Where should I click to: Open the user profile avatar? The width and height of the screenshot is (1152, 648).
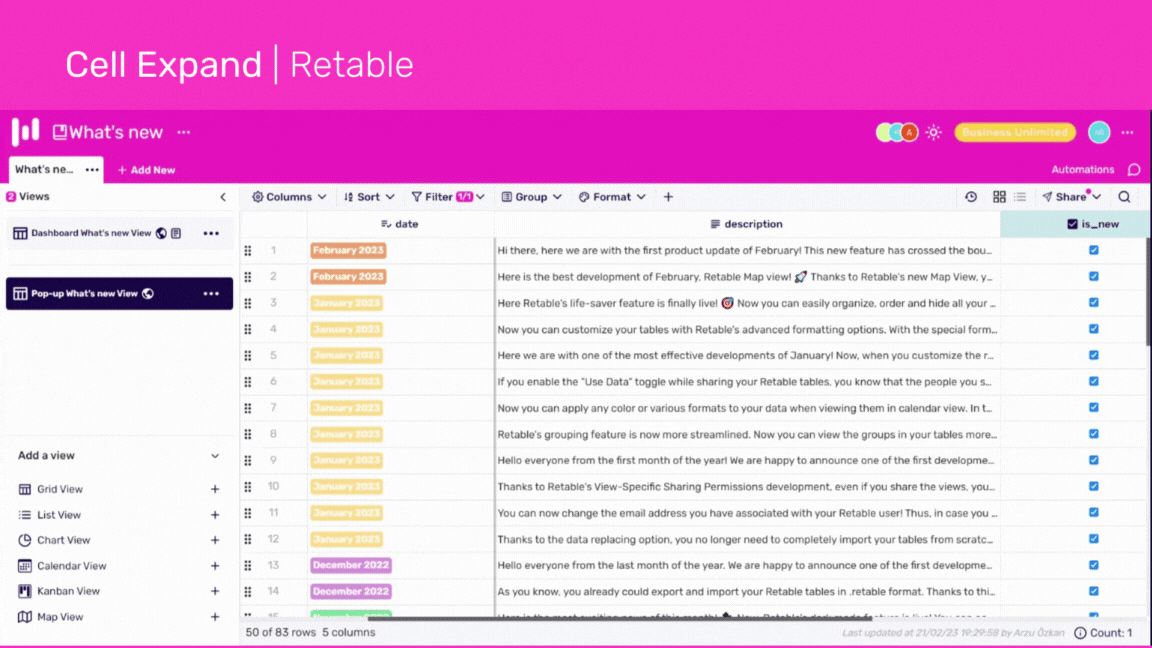tap(1099, 132)
